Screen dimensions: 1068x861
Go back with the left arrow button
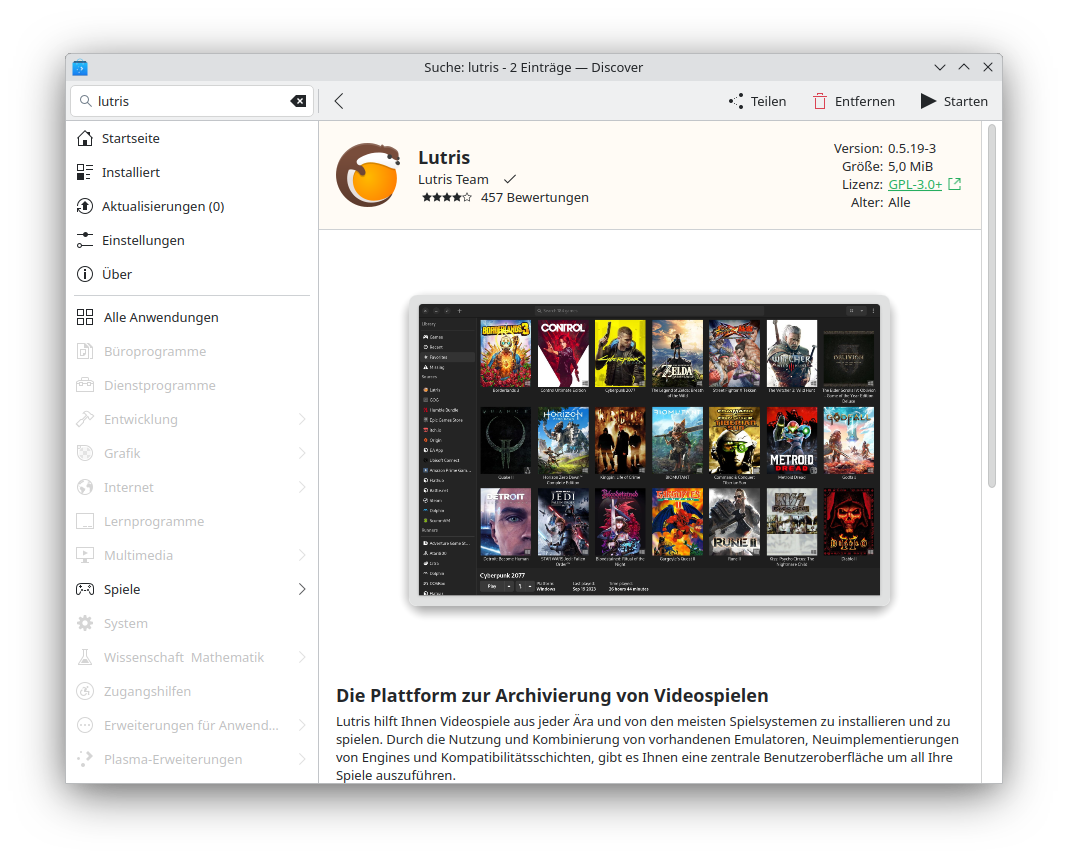click(339, 101)
